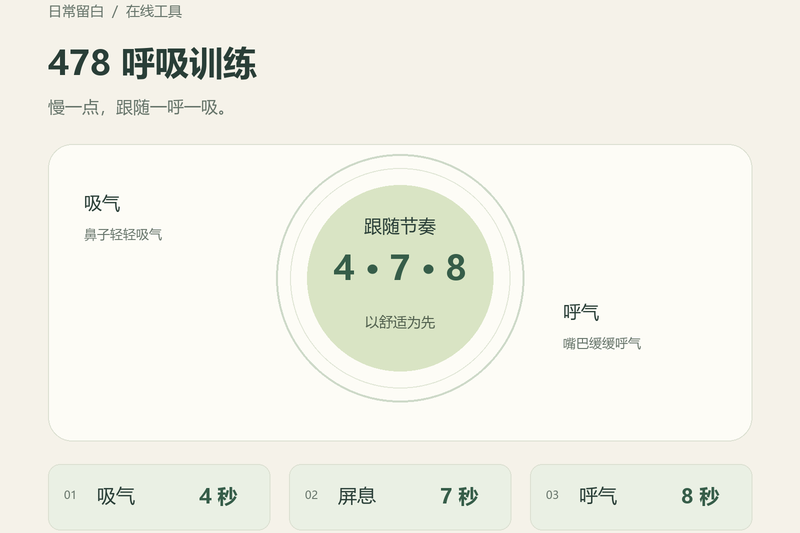Click the 呼气 label in the main card

click(581, 312)
